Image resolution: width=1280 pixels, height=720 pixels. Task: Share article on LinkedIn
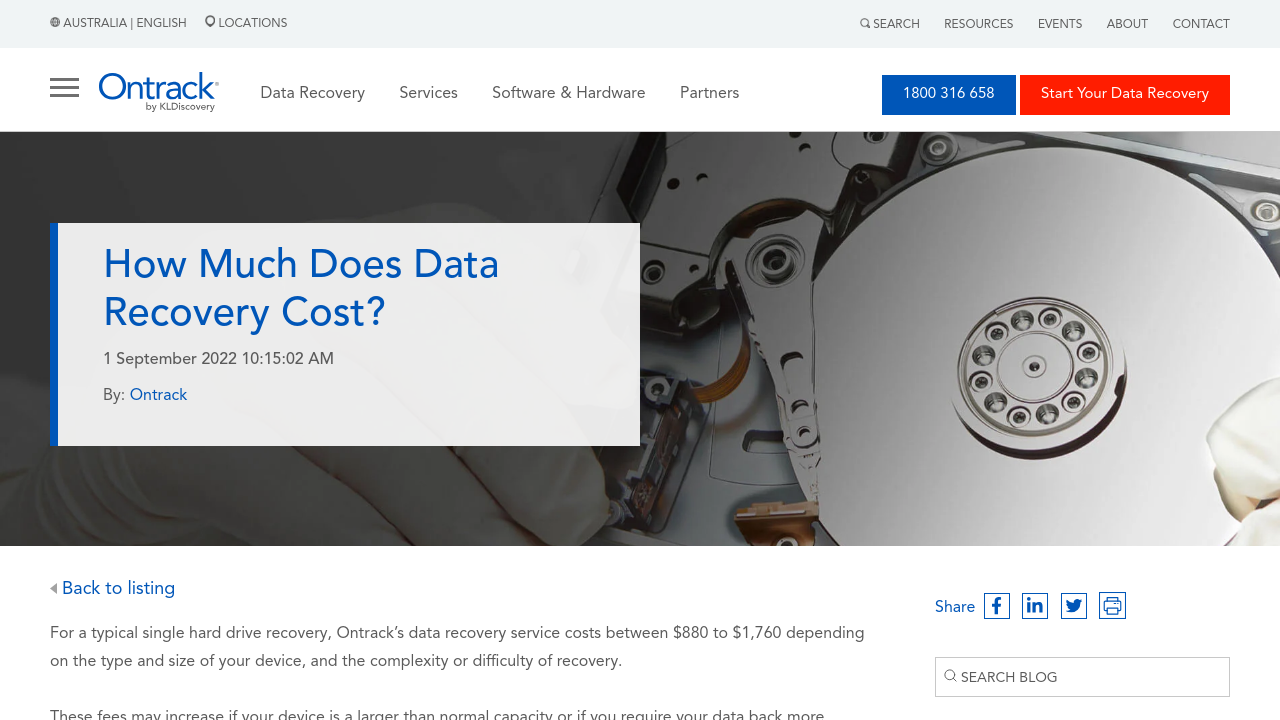coord(1034,606)
